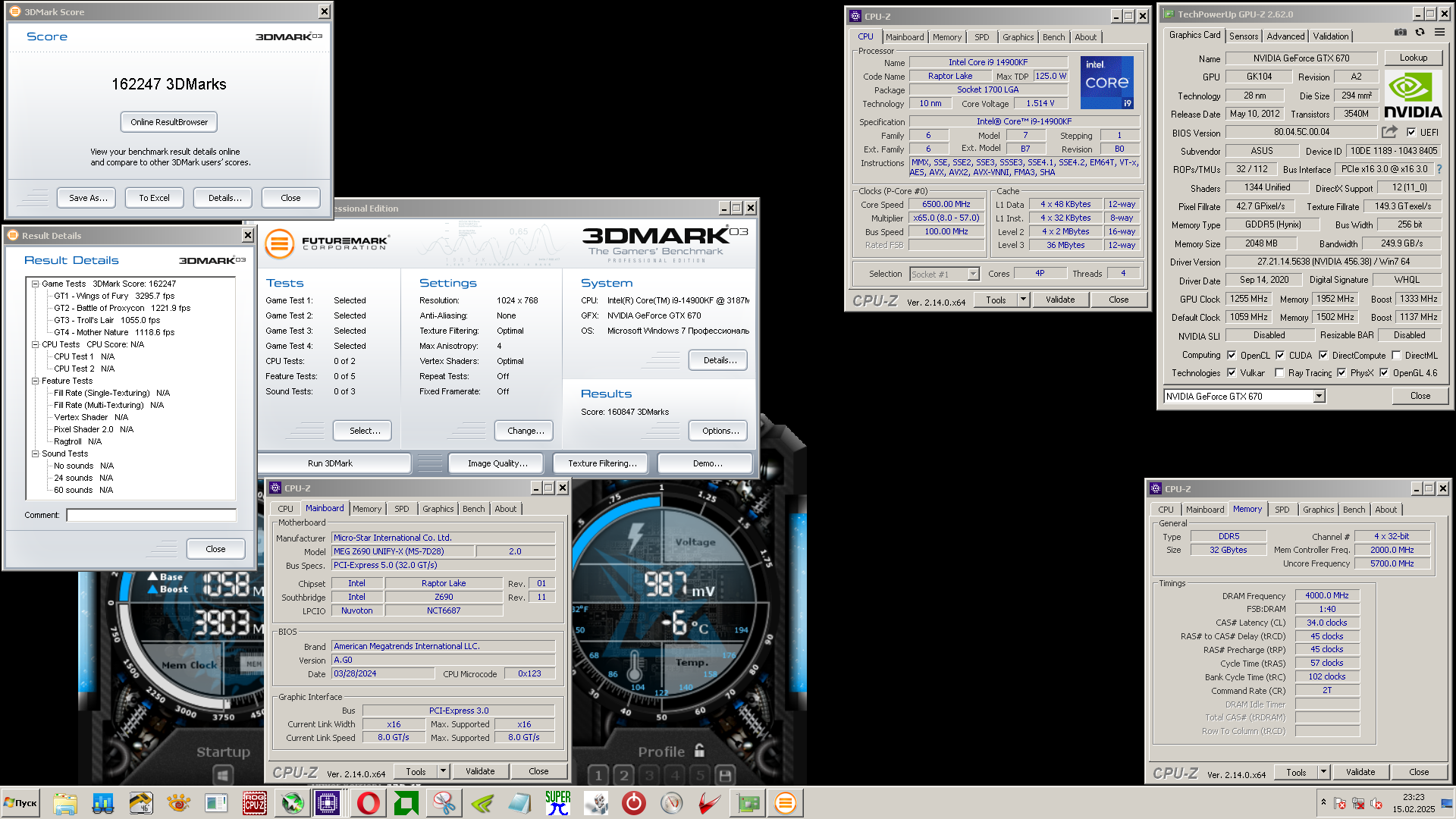
Task: Open Windows Explorer folder in the taskbar
Action: tap(64, 802)
